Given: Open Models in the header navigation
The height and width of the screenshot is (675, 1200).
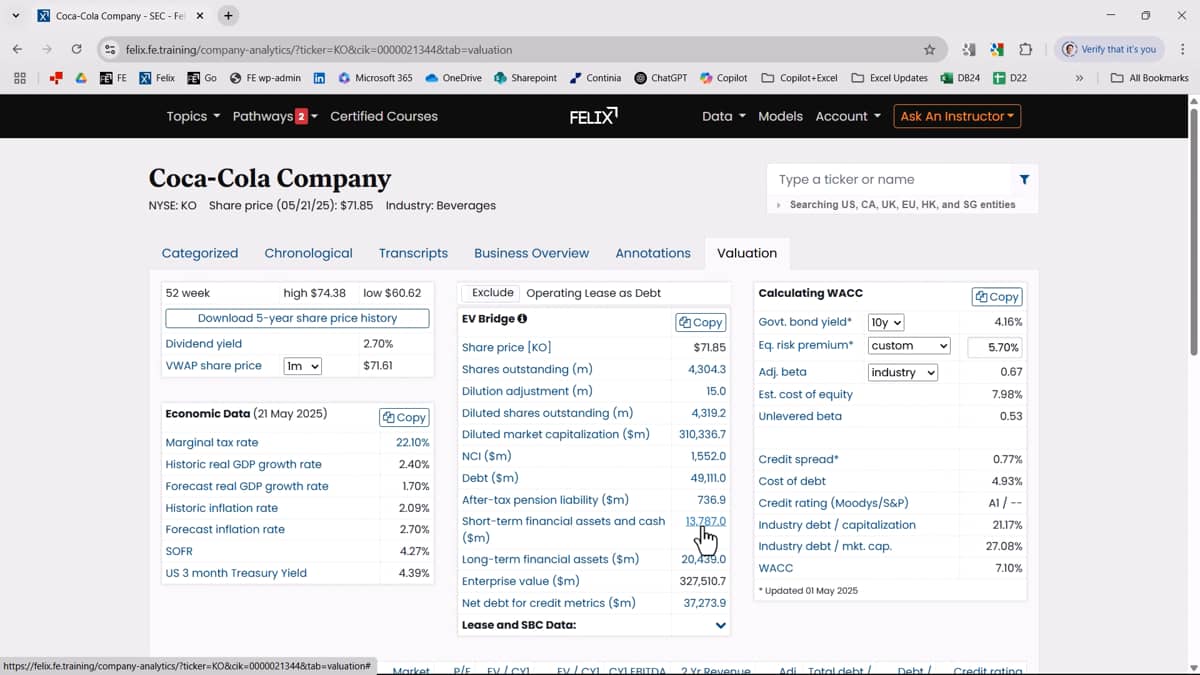Looking at the screenshot, I should coord(780,116).
